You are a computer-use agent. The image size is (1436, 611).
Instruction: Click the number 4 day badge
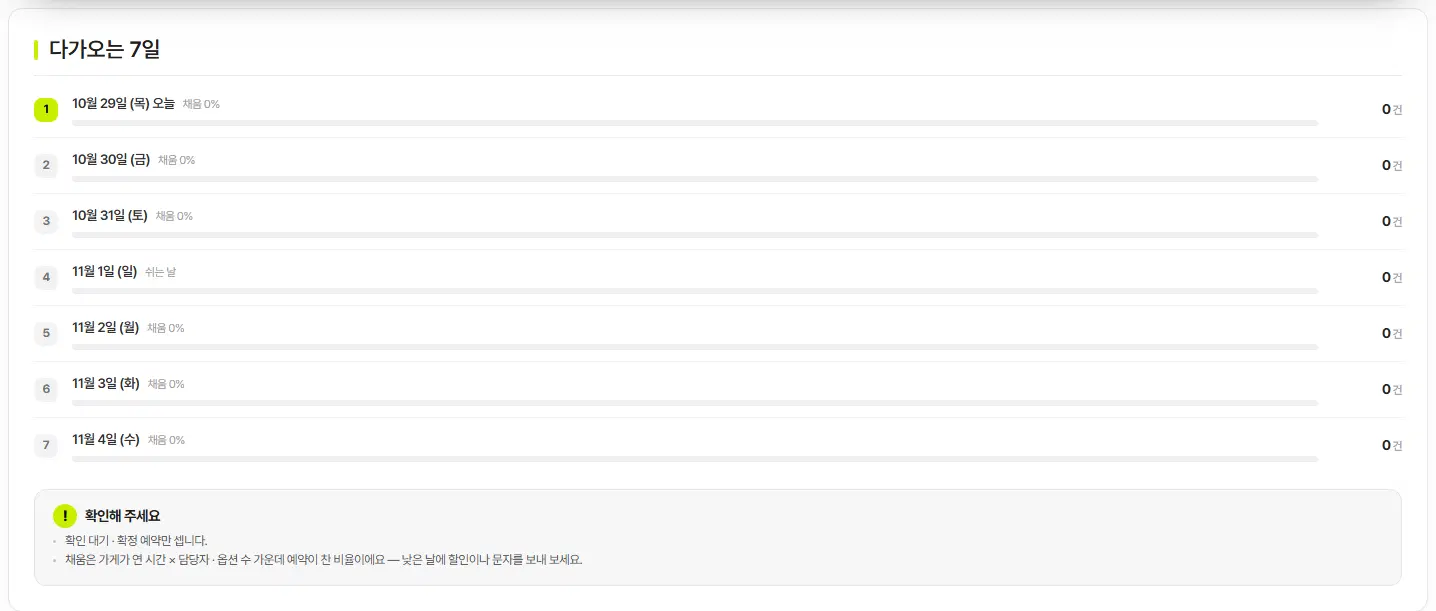(x=46, y=277)
